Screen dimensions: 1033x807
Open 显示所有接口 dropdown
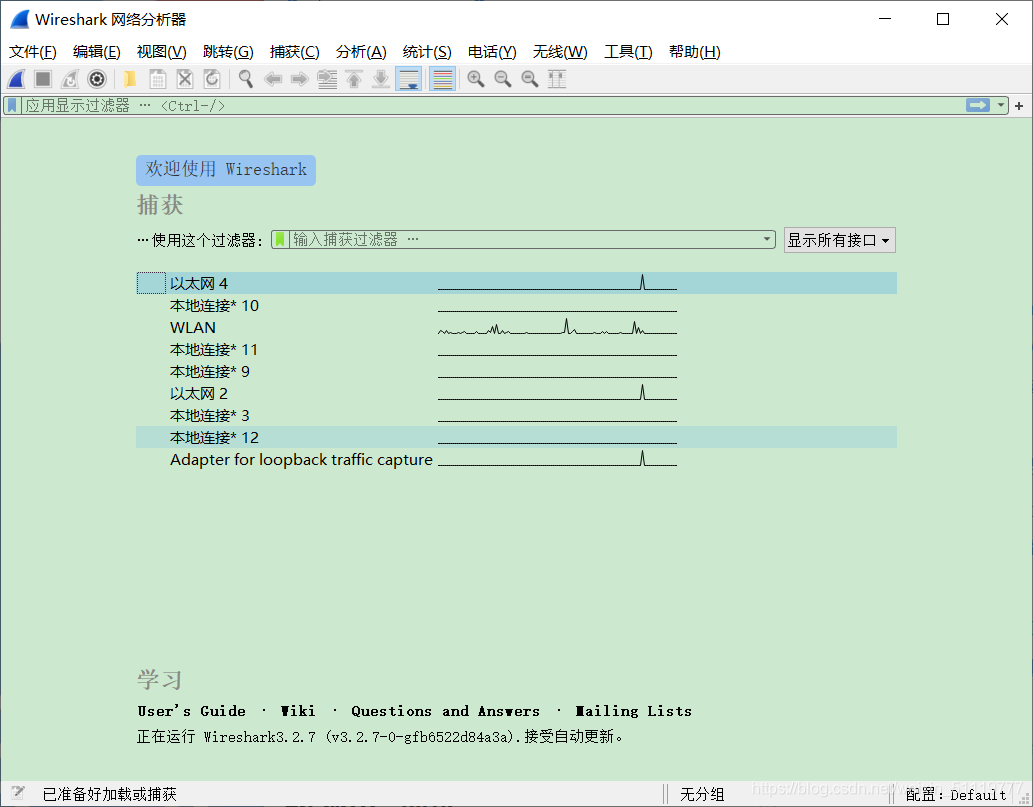point(839,240)
